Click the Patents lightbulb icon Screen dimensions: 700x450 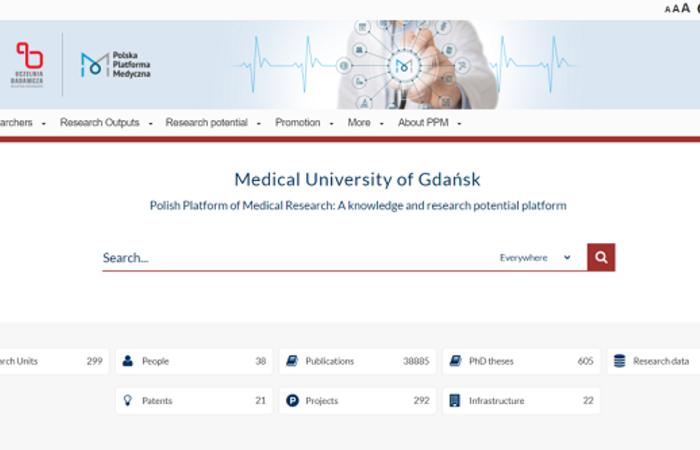point(128,401)
